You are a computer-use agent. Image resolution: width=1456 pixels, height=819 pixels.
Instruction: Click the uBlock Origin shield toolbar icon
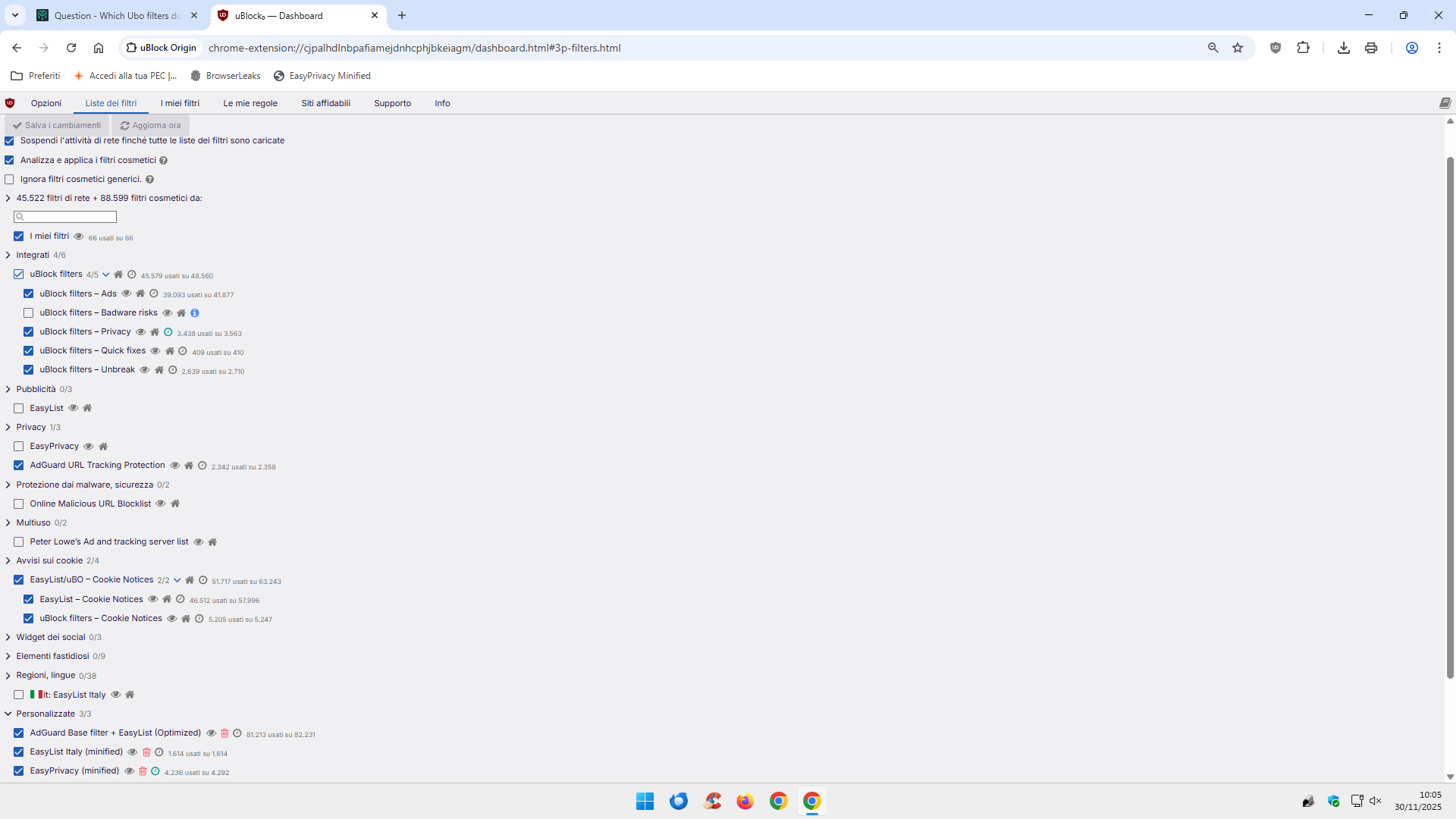point(1276,48)
